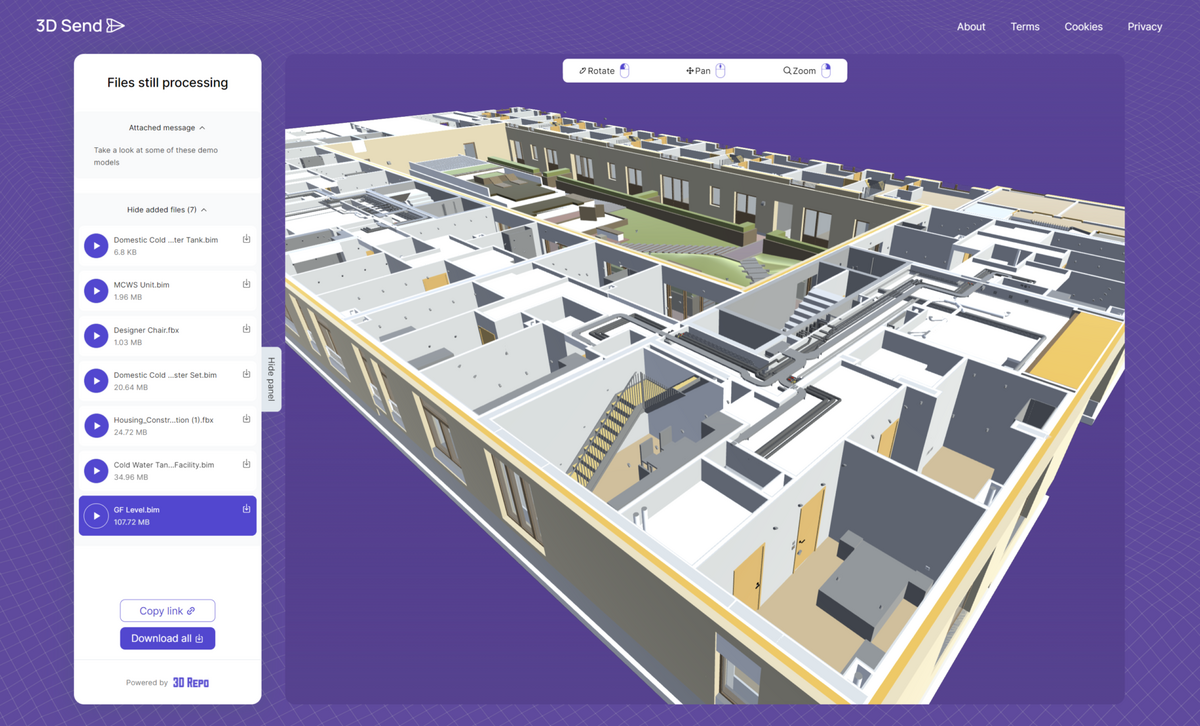Open the Privacy page

tap(1144, 27)
